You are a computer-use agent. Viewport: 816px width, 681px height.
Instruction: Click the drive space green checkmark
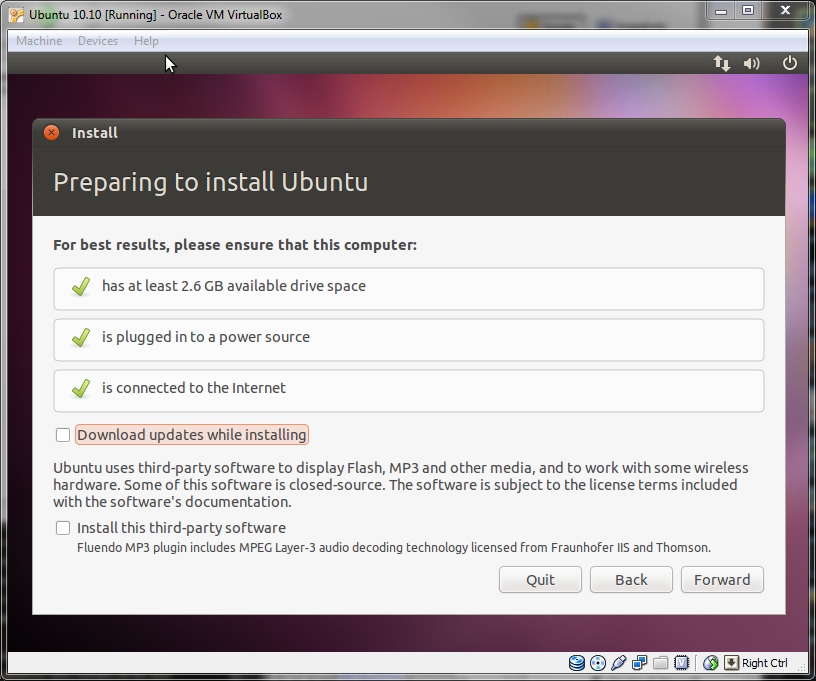click(81, 286)
